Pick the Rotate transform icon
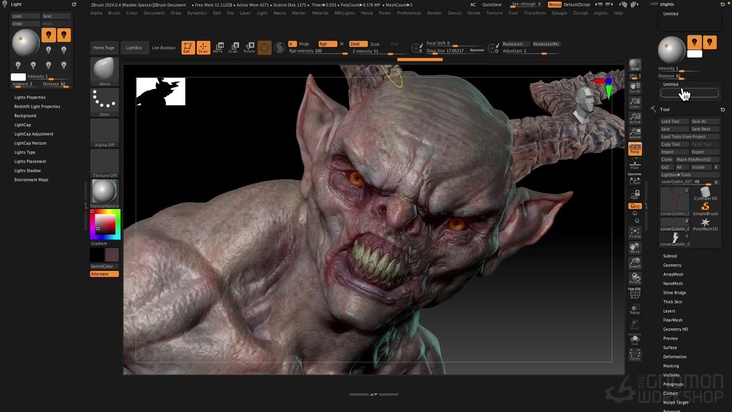This screenshot has height=412, width=732. [x=248, y=47]
